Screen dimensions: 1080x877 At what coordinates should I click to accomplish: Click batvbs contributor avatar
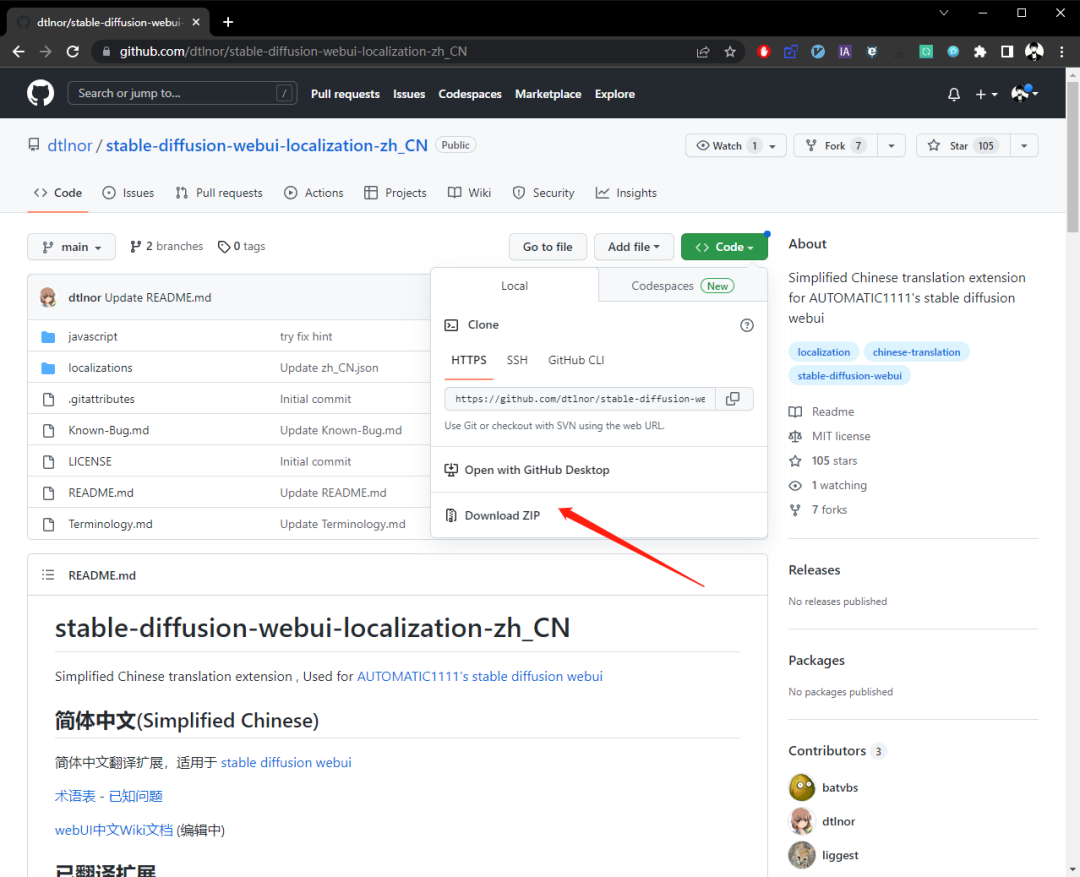pyautogui.click(x=802, y=787)
